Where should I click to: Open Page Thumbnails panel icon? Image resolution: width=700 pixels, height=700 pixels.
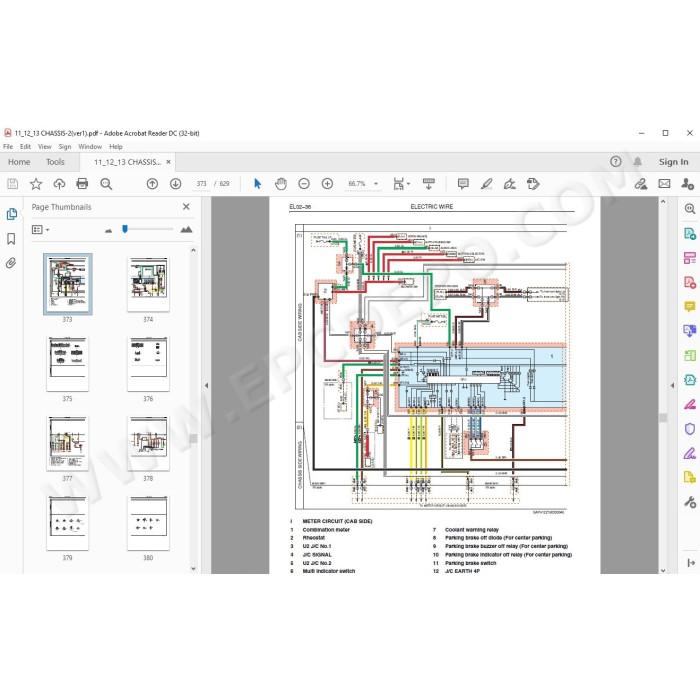click(x=12, y=214)
